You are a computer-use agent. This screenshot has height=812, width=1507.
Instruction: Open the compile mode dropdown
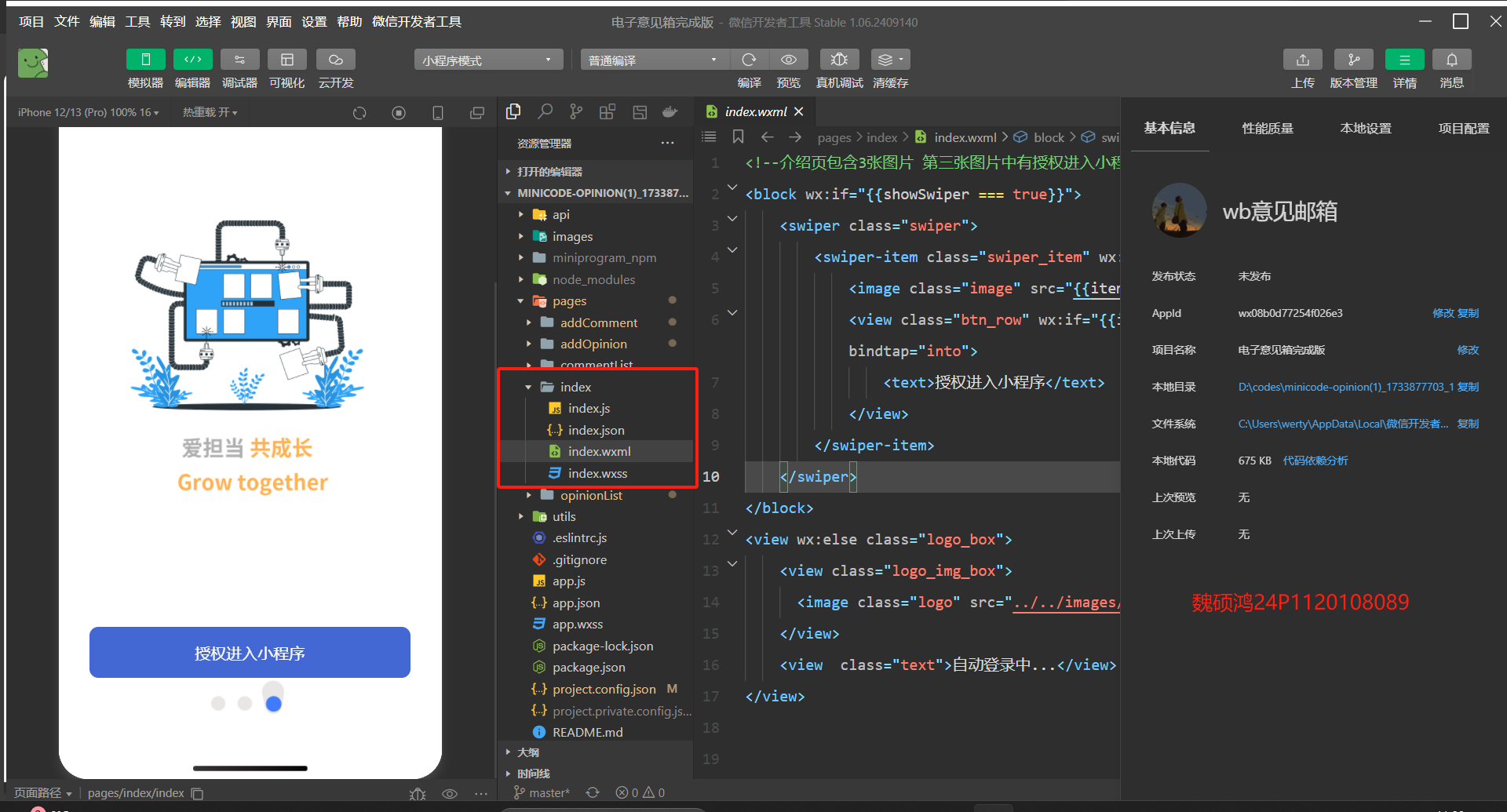[x=655, y=60]
